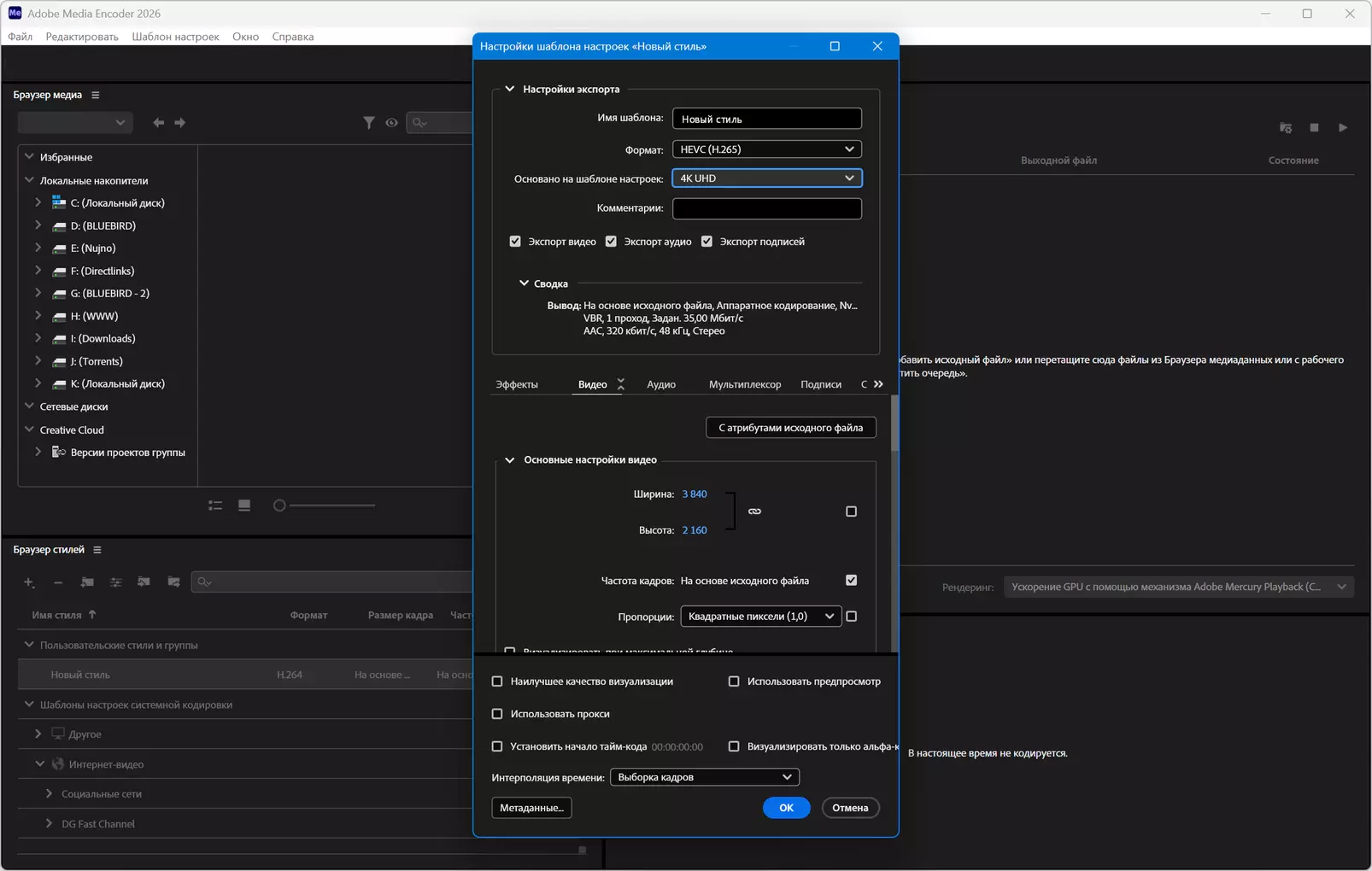Viewport: 1372px width, 871px height.
Task: Enable Использовать прокси checkbox
Action: coord(497,714)
